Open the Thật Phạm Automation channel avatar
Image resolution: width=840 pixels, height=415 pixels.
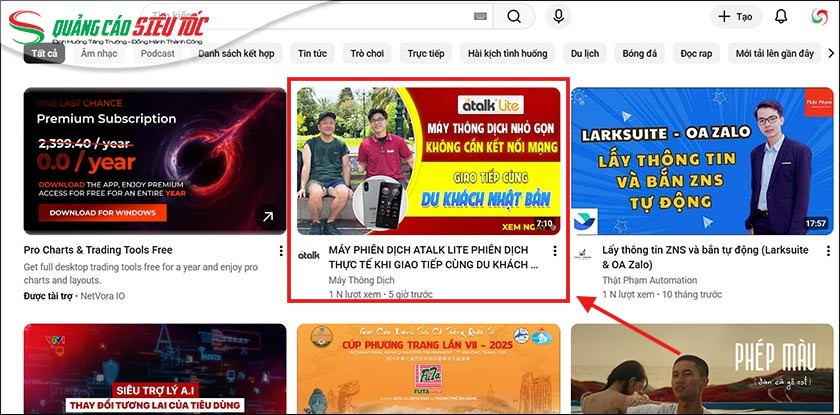tap(582, 255)
